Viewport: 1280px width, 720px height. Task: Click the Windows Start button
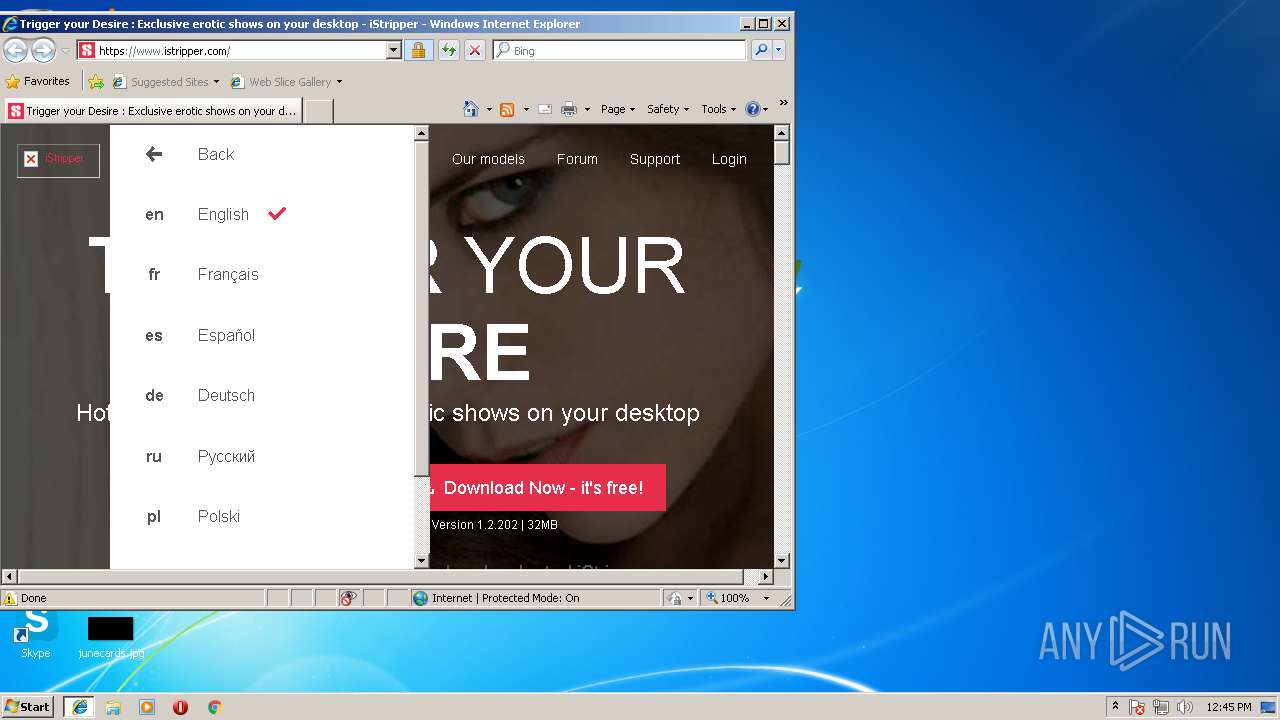tap(27, 707)
